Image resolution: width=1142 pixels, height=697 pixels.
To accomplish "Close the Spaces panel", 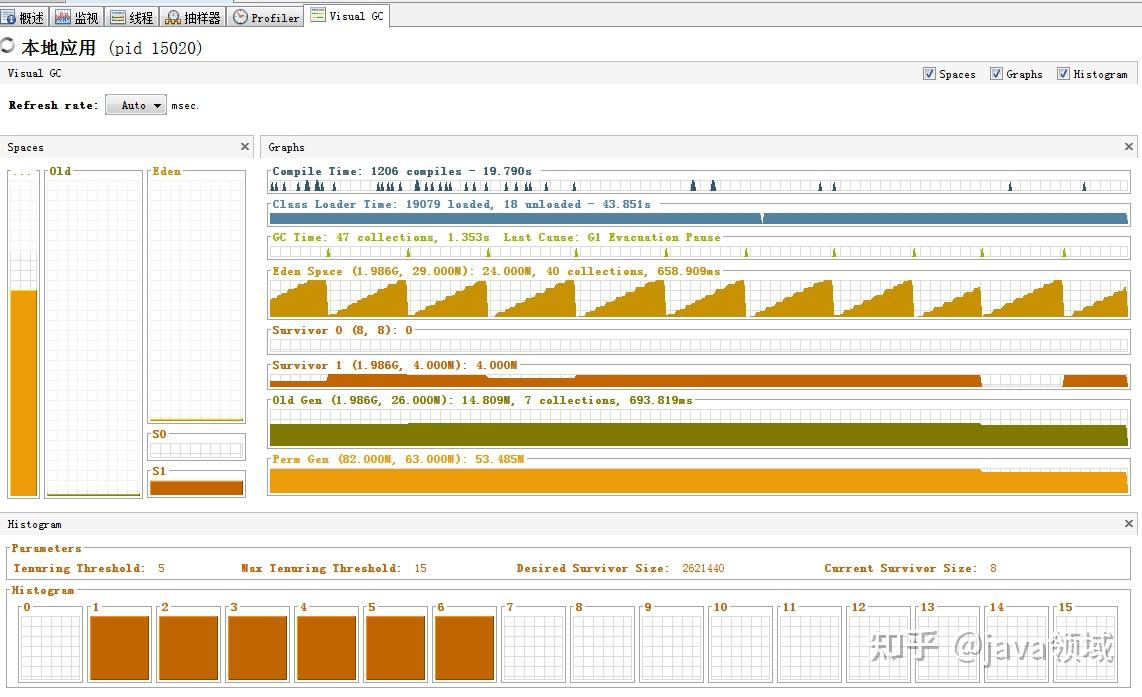I will 245,146.
